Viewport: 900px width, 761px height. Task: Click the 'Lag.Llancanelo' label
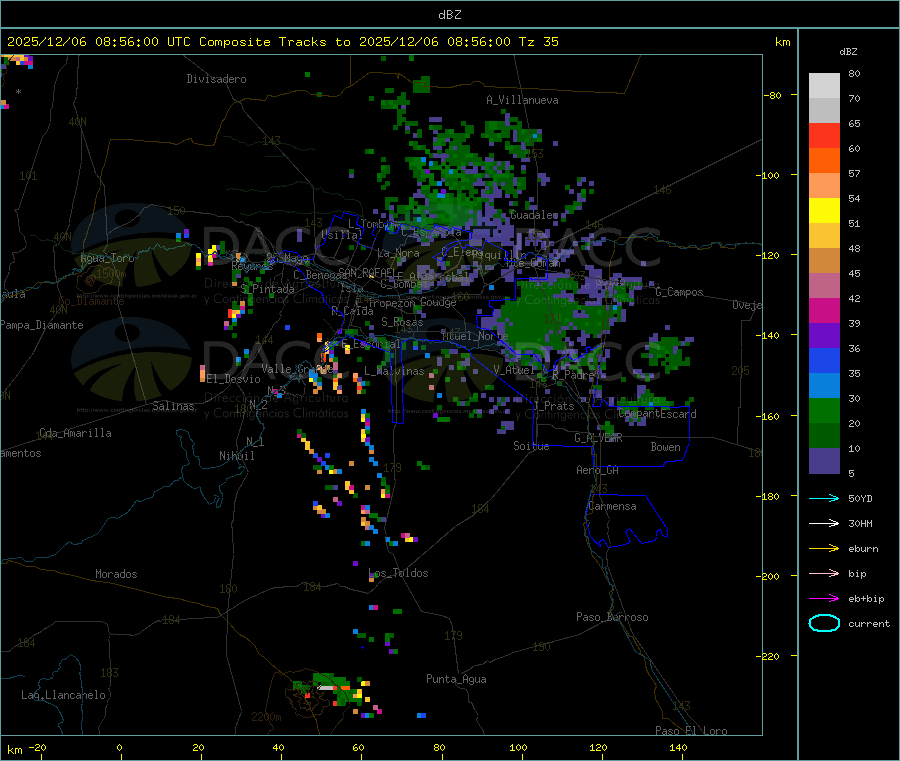click(64, 695)
